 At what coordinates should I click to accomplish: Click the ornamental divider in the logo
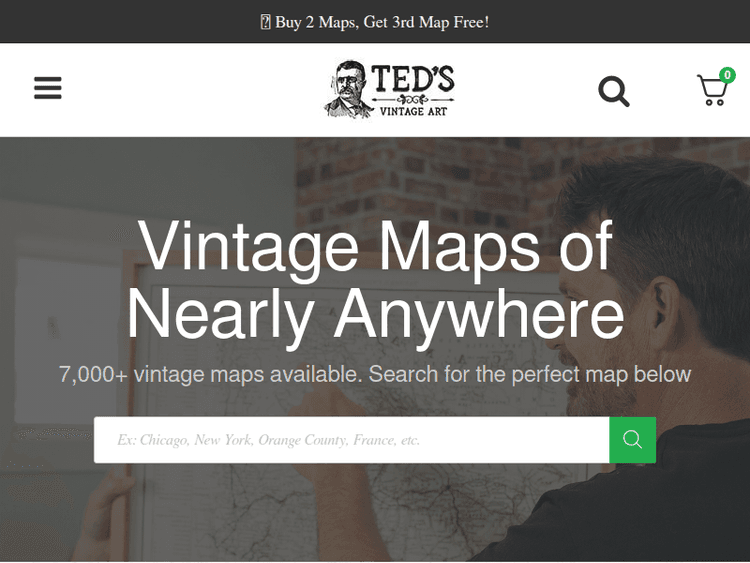(413, 99)
